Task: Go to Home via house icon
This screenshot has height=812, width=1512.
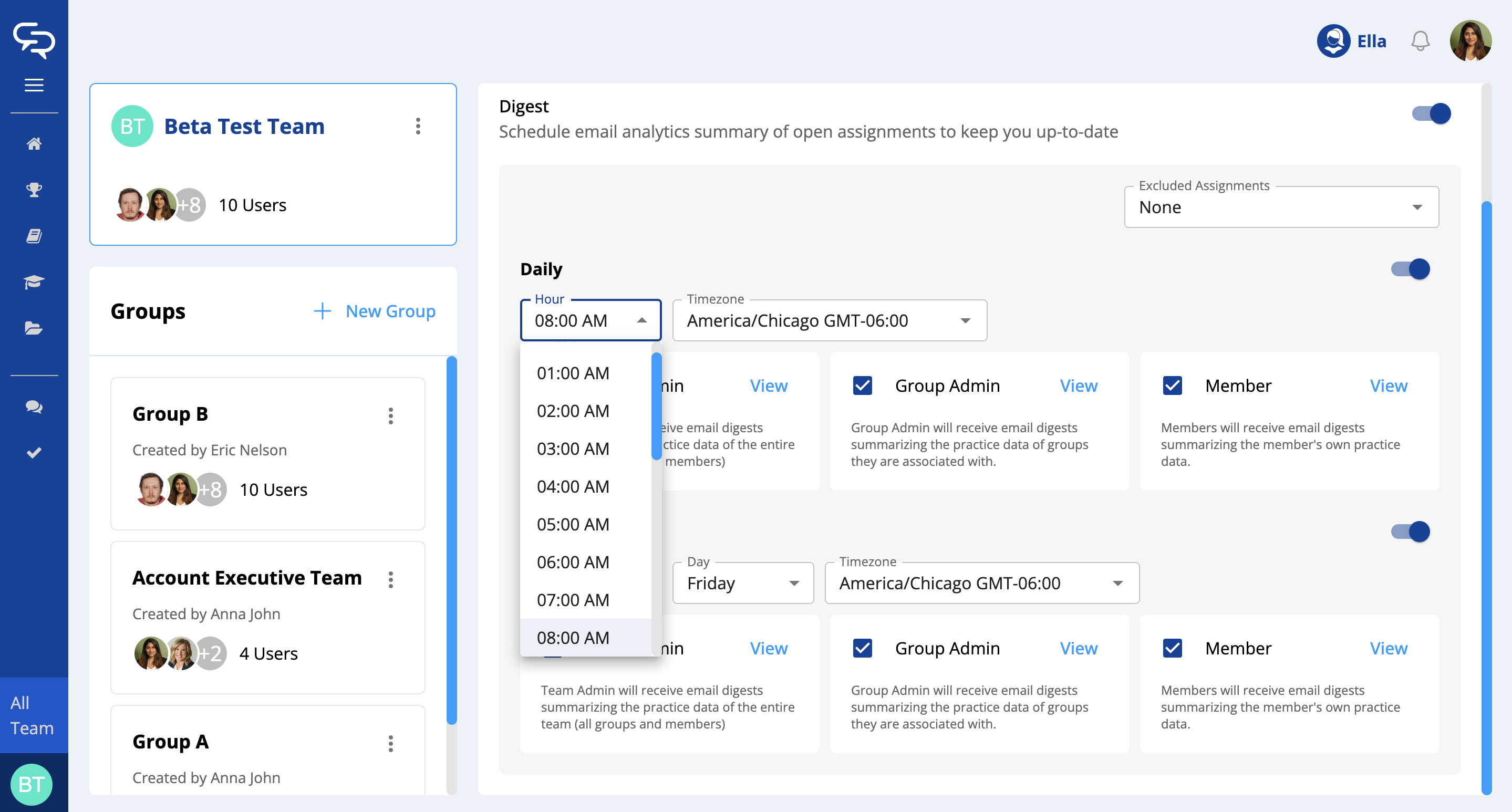Action: tap(34, 144)
